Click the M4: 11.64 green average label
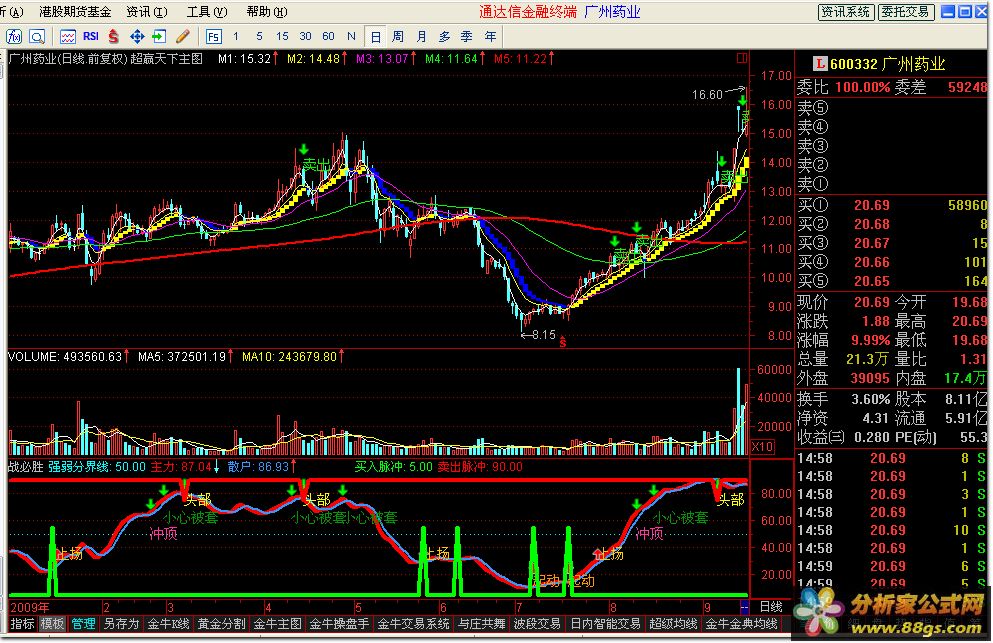This screenshot has height=643, width=993. (x=455, y=58)
